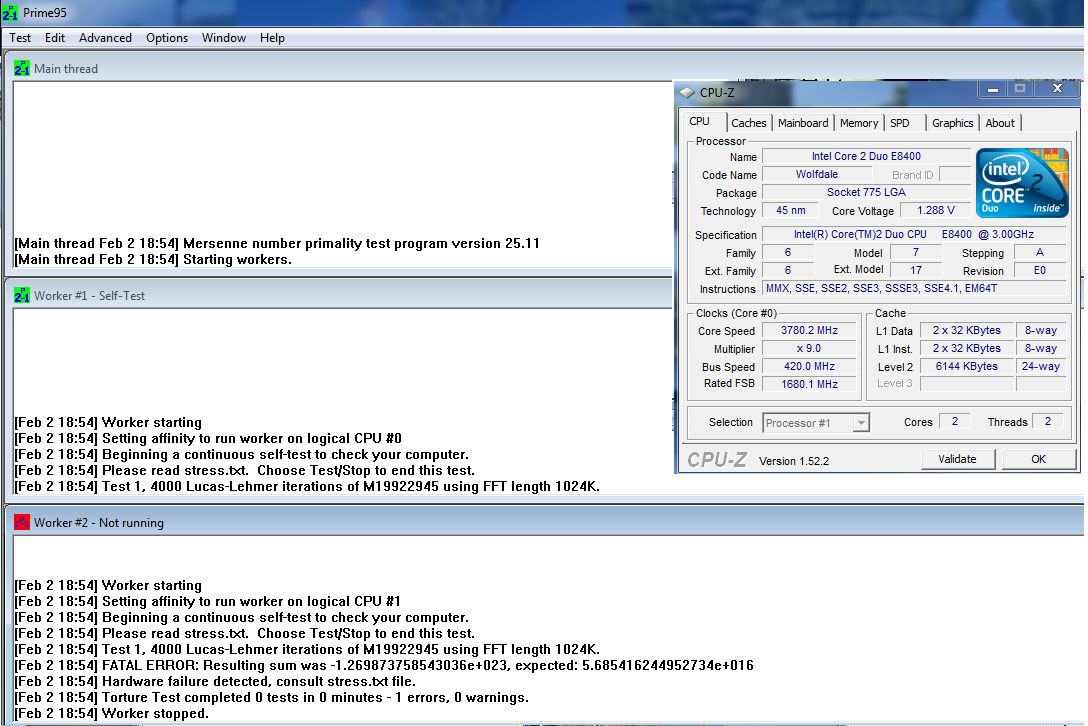Click the Level 2 24-way value
1088x726 pixels.
pos(1041,366)
